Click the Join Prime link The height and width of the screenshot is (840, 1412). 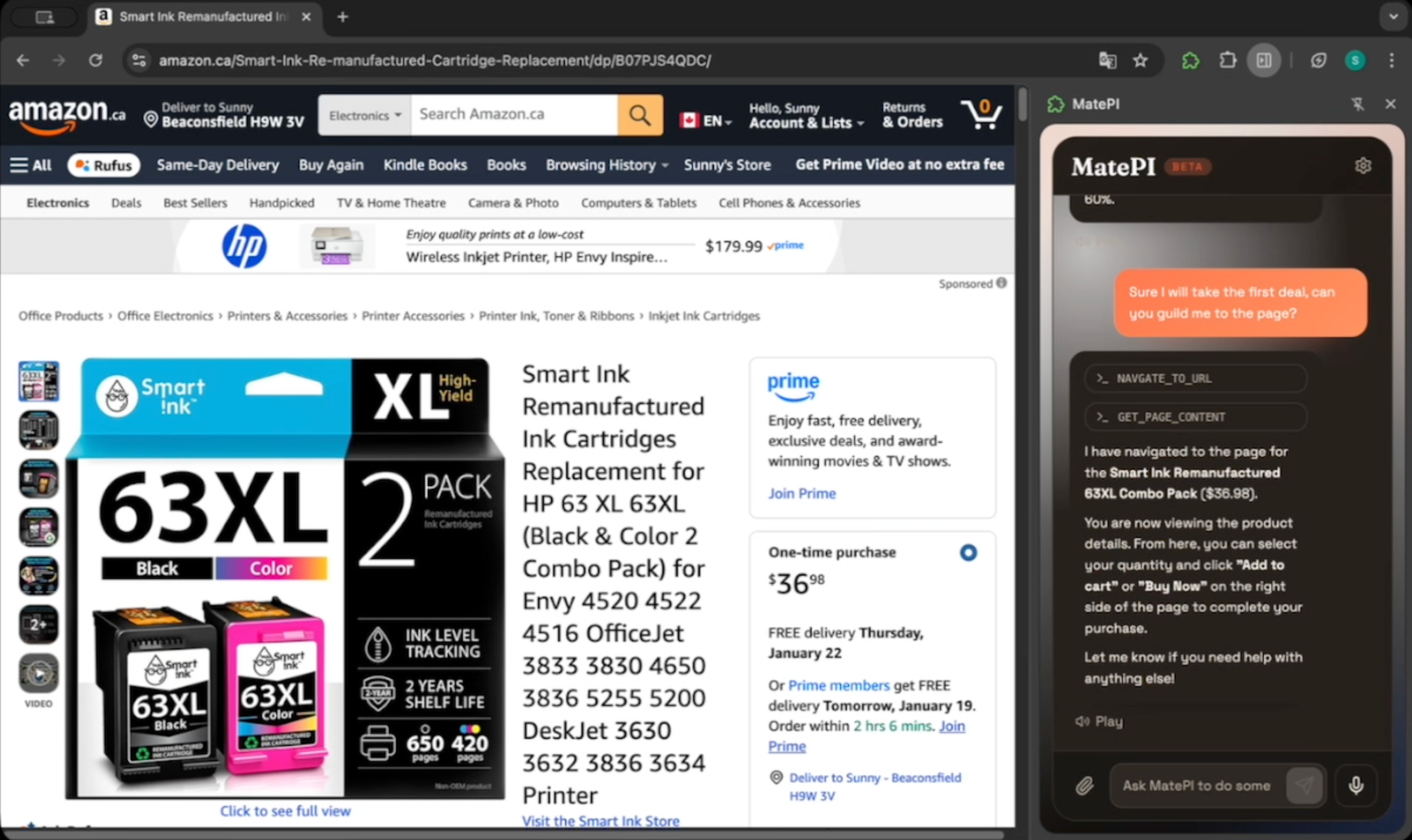tap(801, 493)
